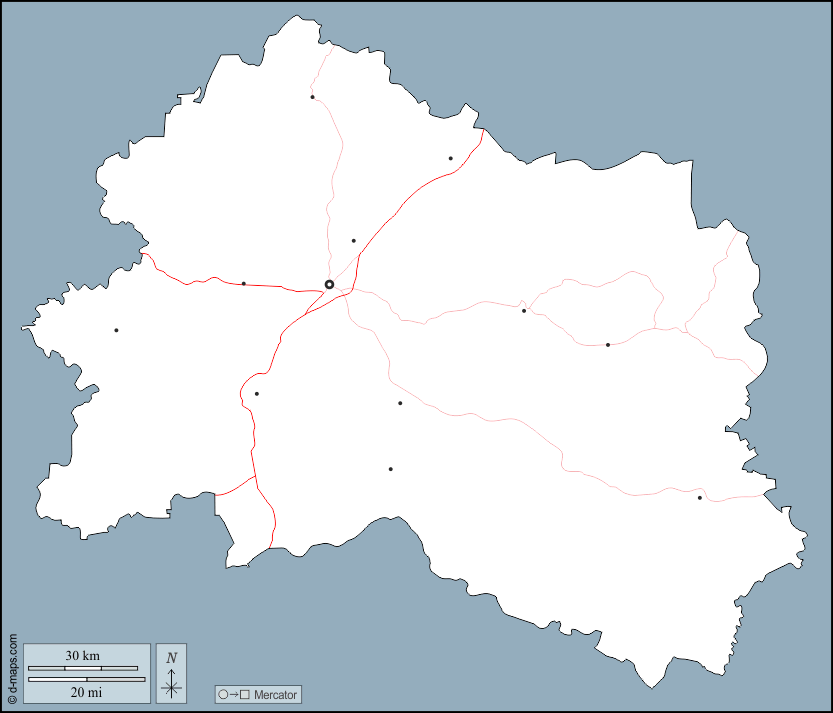Click the capital city ring marker
The width and height of the screenshot is (833, 713).
[x=329, y=285]
